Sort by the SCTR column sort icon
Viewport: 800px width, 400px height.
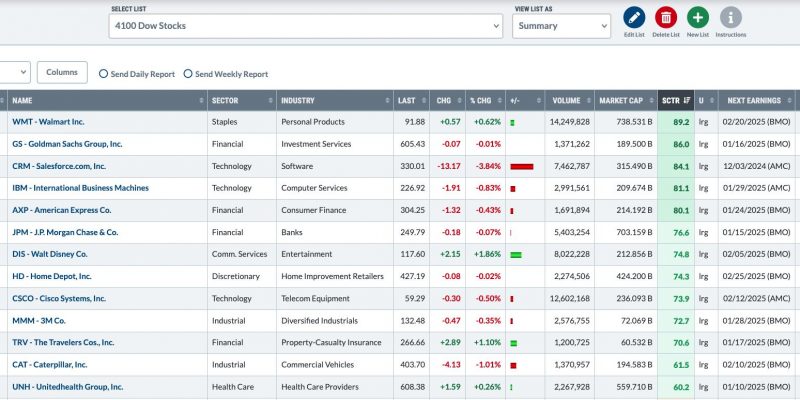pyautogui.click(x=687, y=101)
